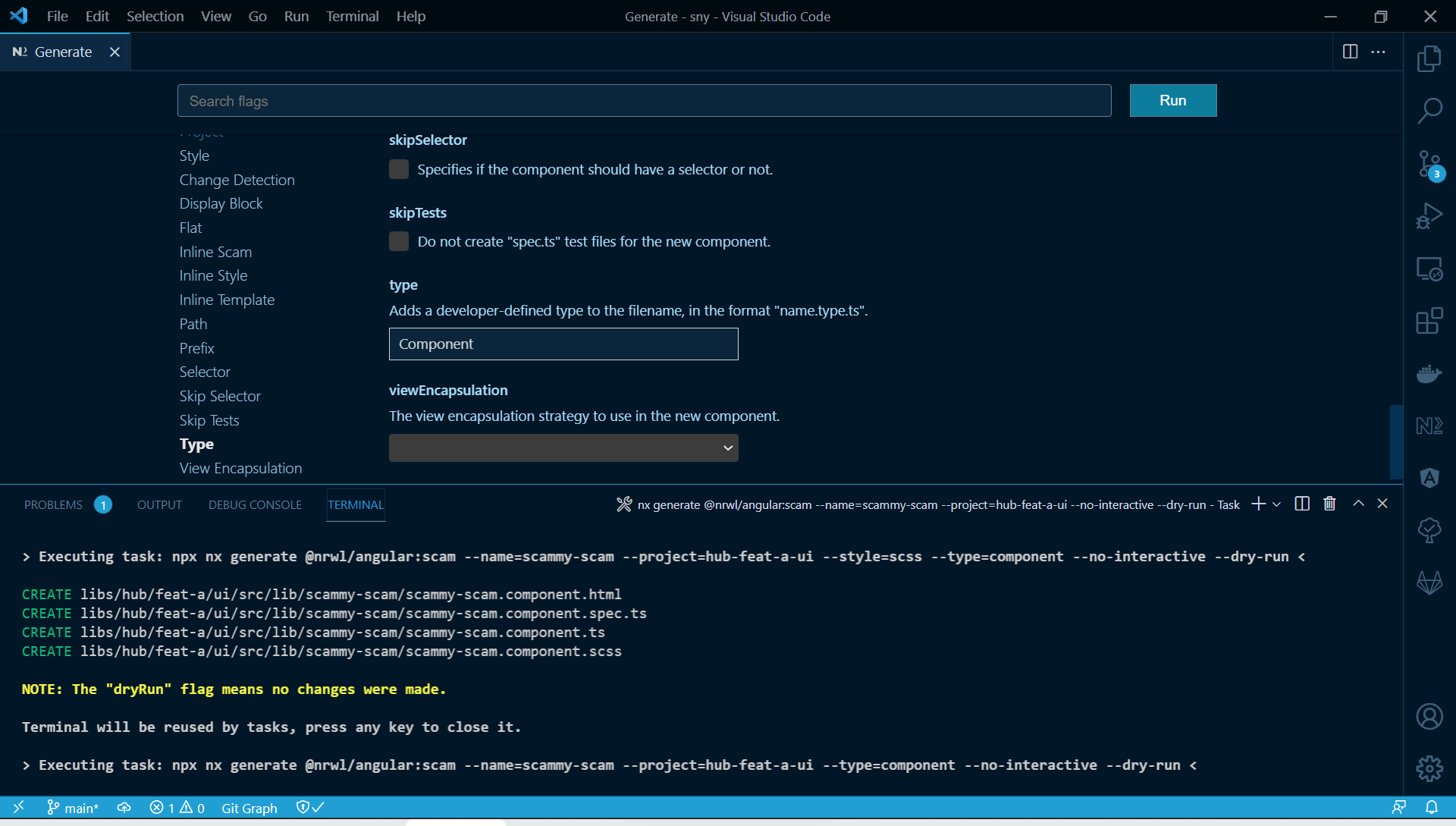
Task: Open the Docker sidebar icon
Action: (x=1429, y=373)
